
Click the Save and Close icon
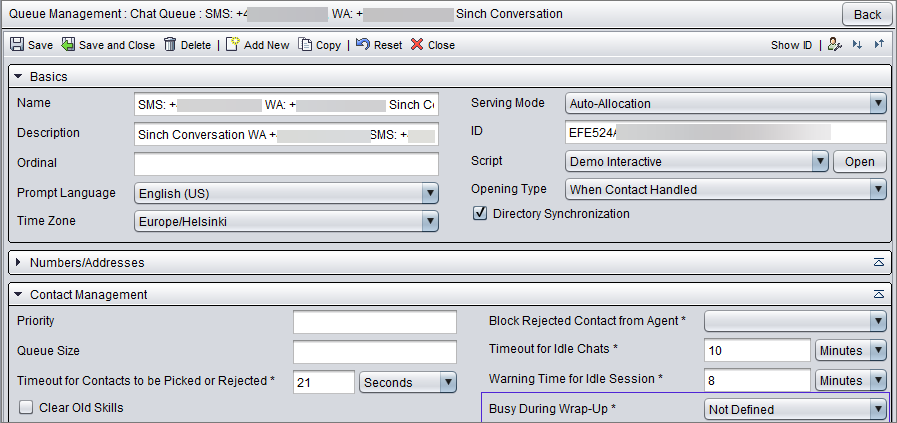pyautogui.click(x=69, y=45)
